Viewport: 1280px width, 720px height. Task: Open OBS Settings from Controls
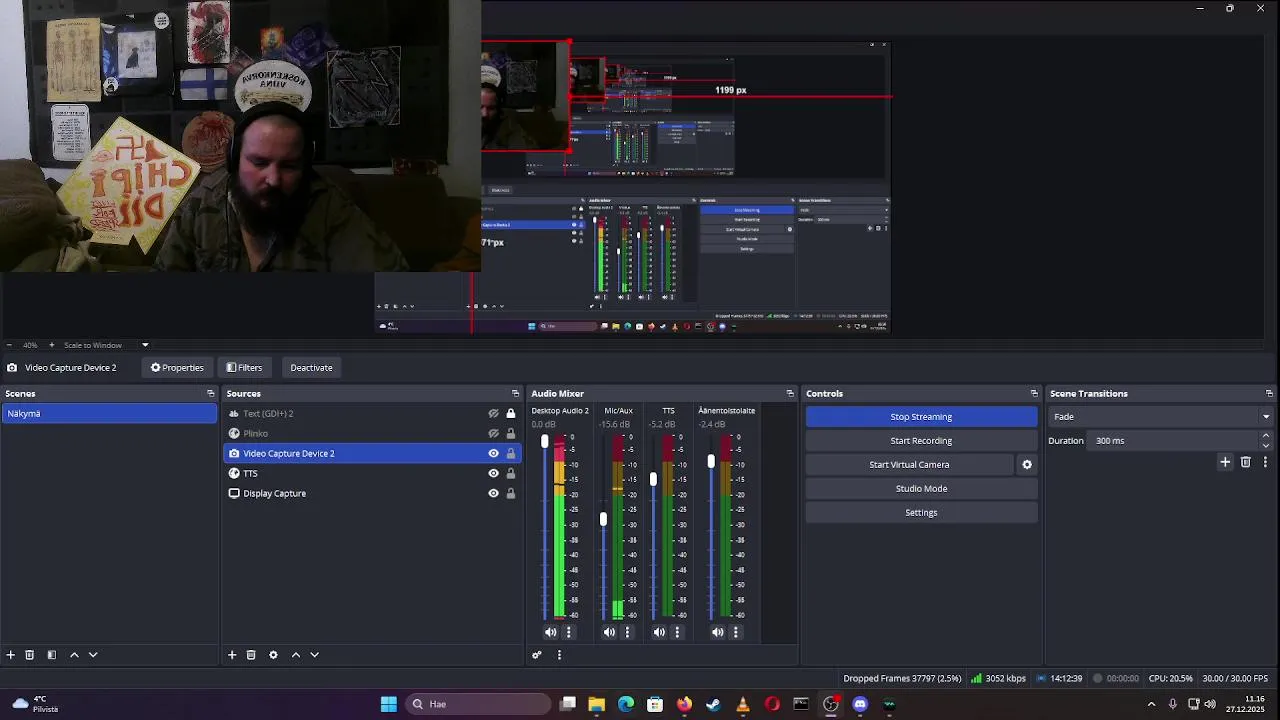(921, 513)
